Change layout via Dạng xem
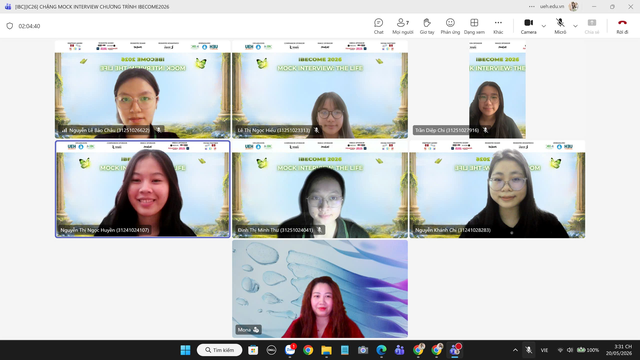This screenshot has height=360, width=640. pyautogui.click(x=474, y=26)
